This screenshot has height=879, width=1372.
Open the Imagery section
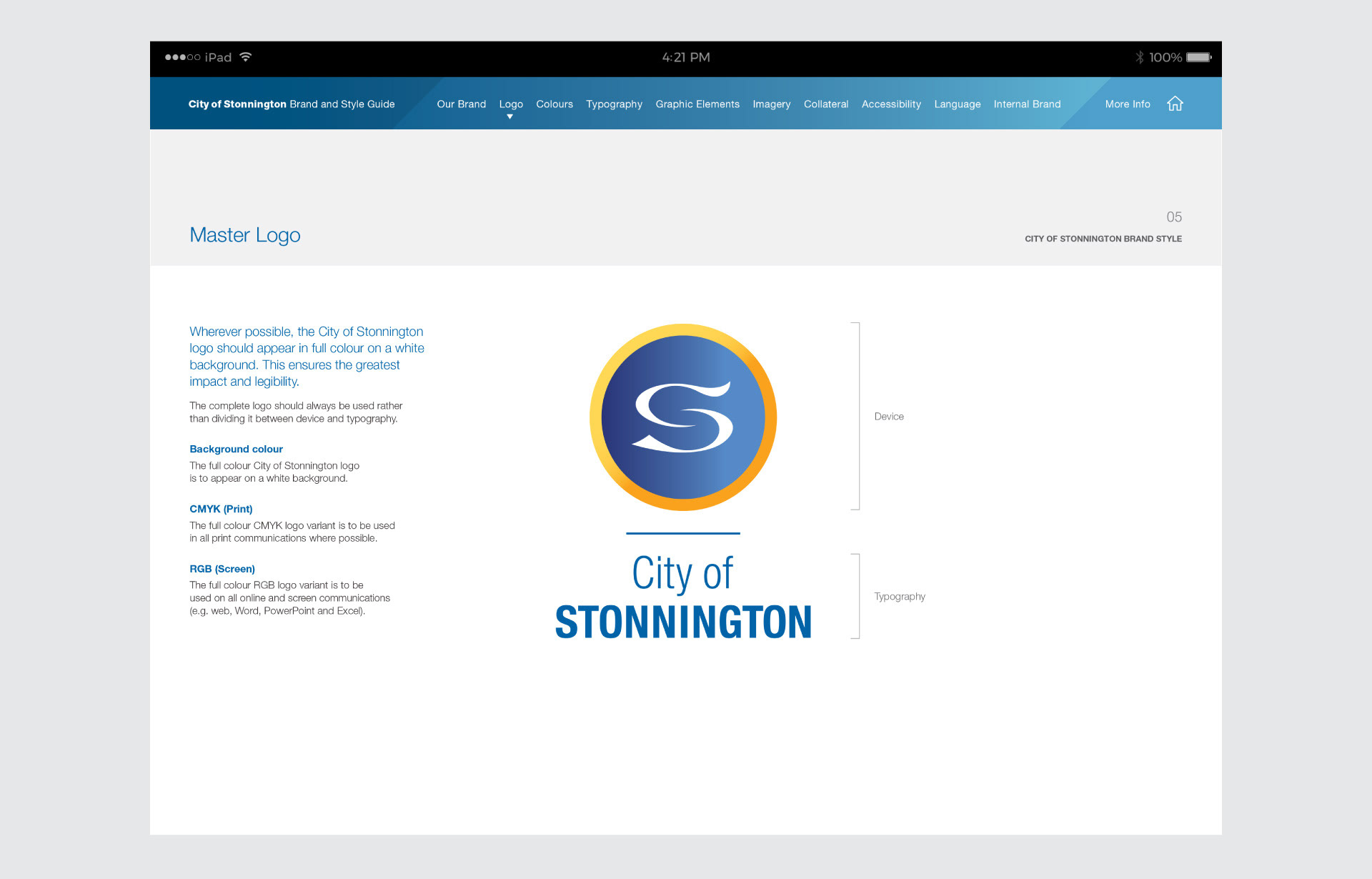[x=772, y=104]
